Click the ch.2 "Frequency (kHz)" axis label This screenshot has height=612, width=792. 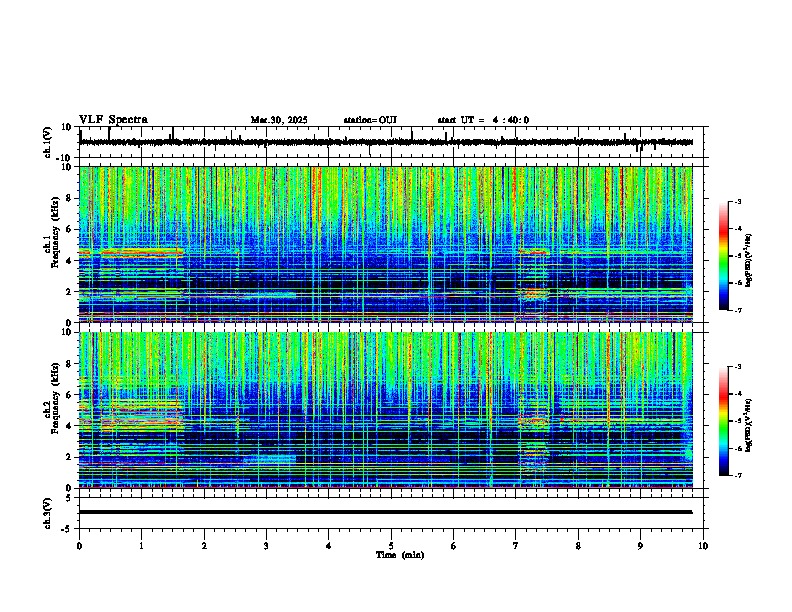pyautogui.click(x=55, y=398)
